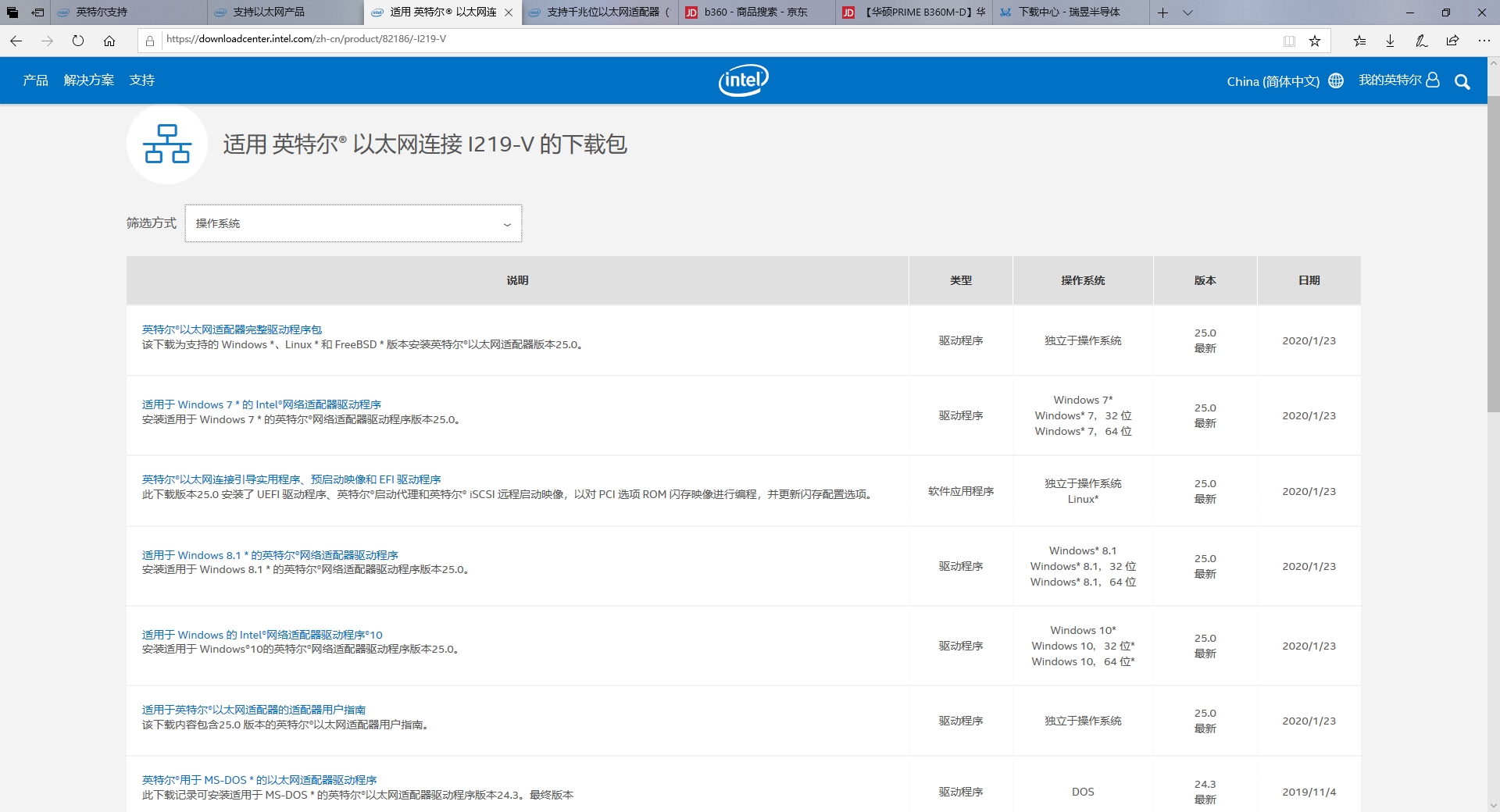Switch to the 支持以太网产品 tab

286,12
